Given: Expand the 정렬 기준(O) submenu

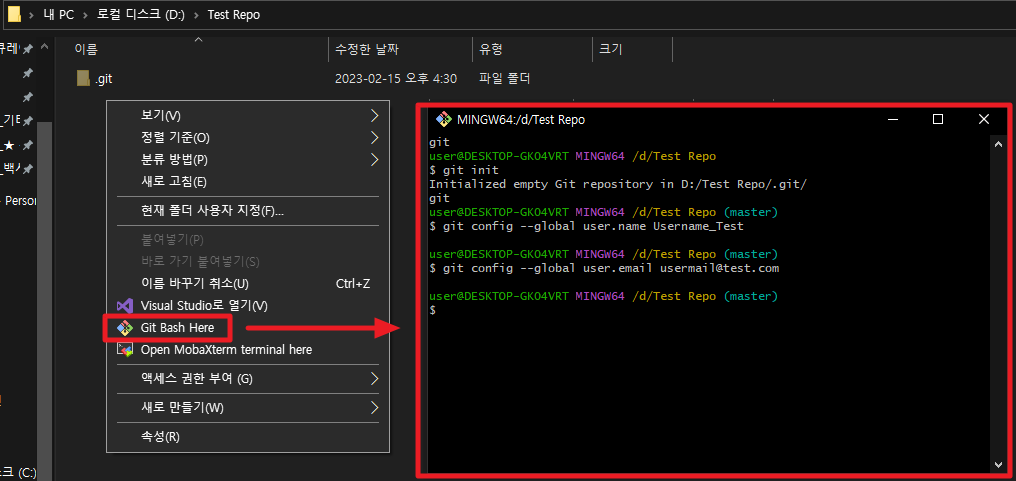Looking at the screenshot, I should 247,137.
